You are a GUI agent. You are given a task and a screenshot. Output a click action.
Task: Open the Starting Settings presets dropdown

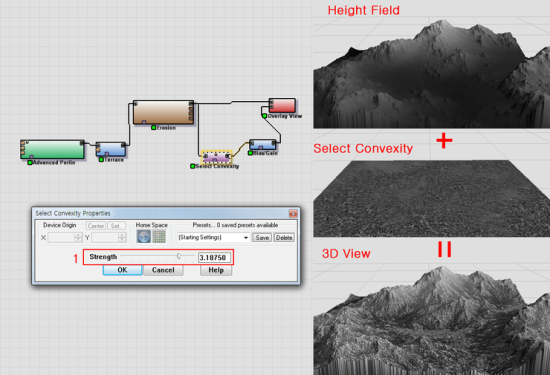213,238
